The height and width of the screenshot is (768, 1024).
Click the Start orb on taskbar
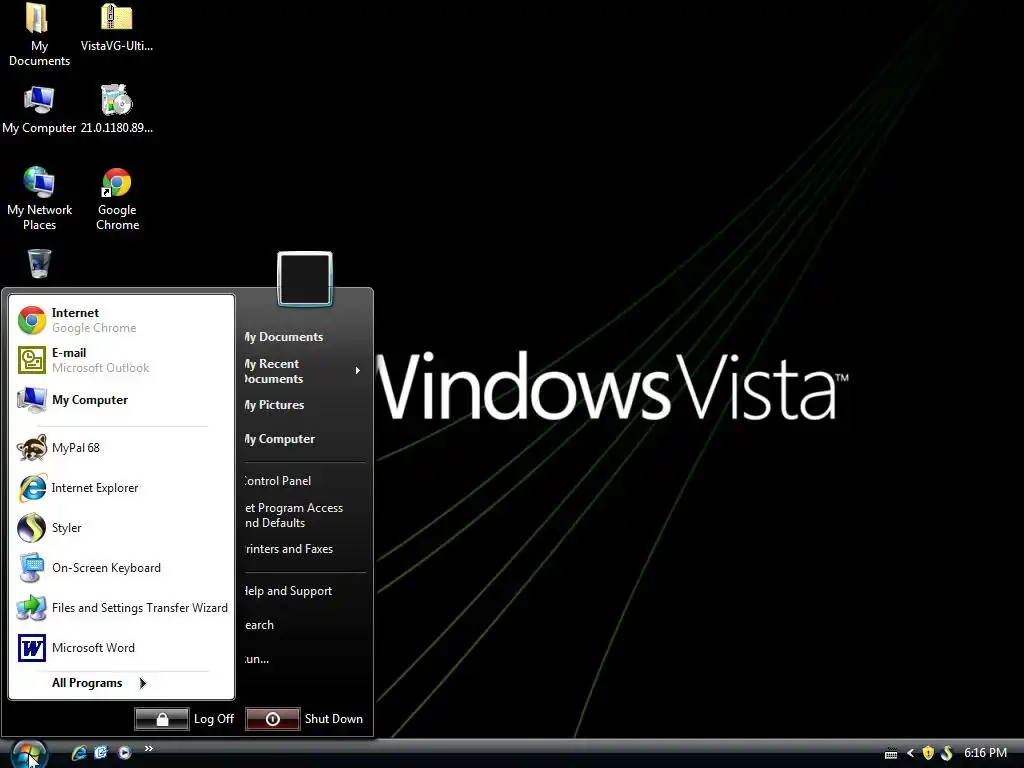[29, 753]
